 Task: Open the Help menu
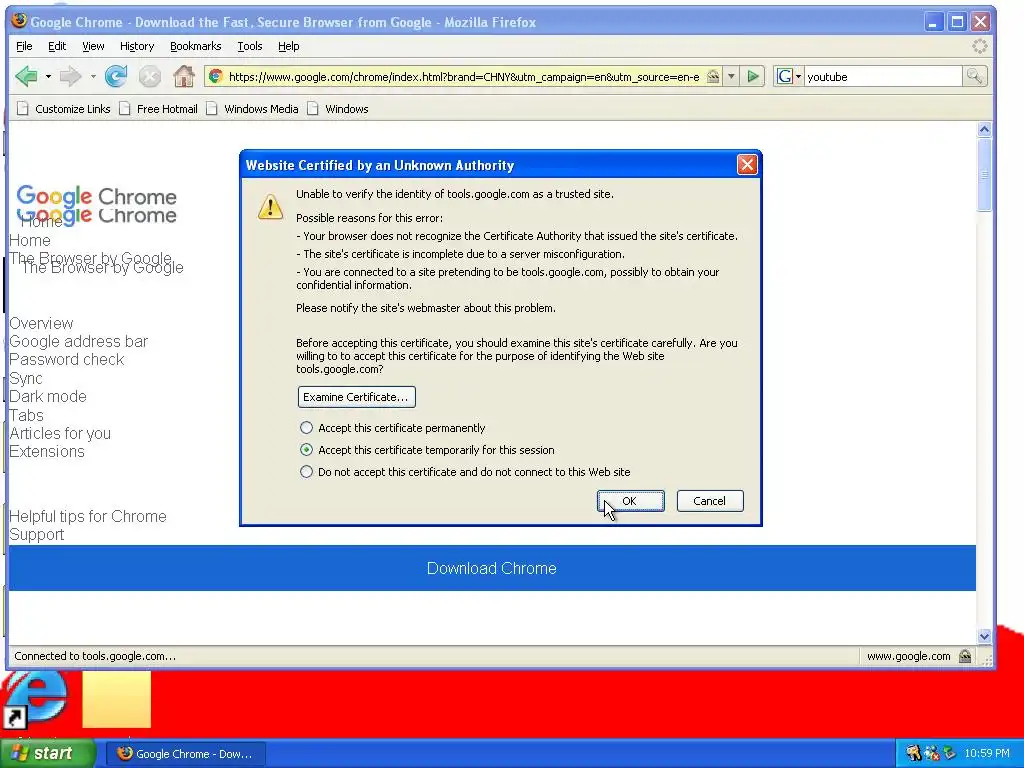pos(289,46)
